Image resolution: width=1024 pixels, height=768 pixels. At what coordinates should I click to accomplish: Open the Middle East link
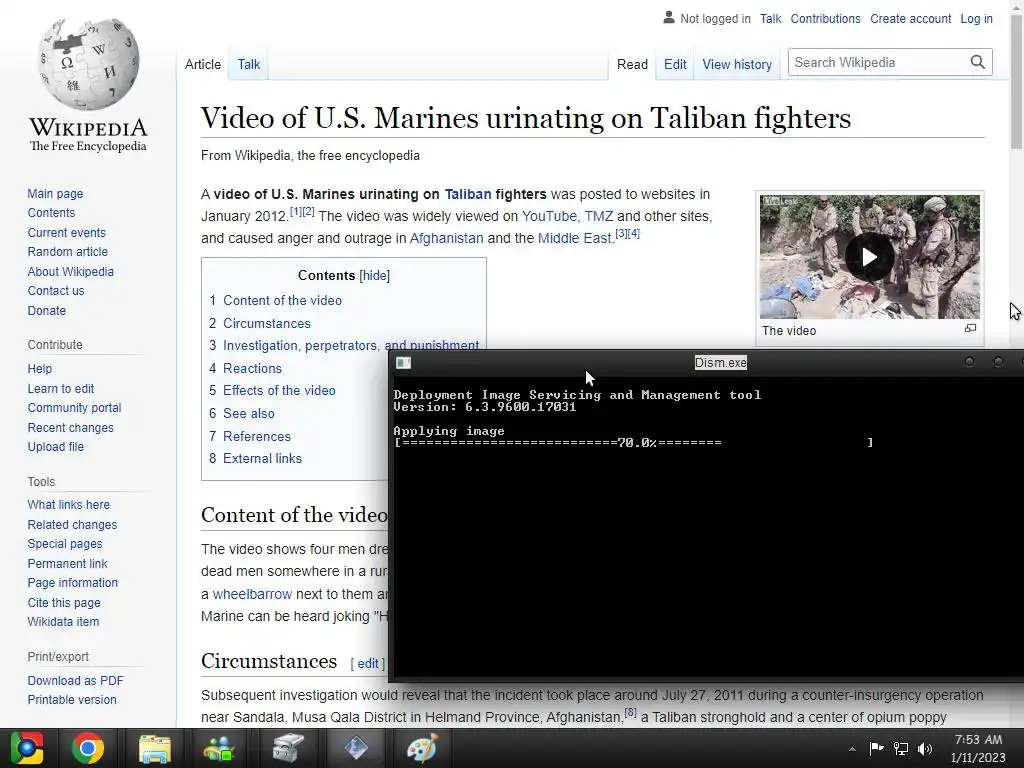[x=574, y=238]
